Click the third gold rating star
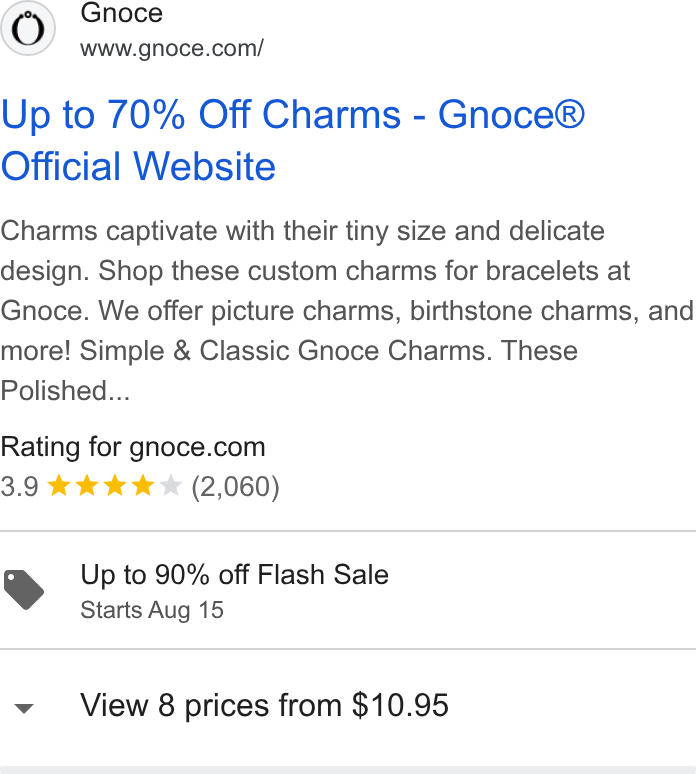The image size is (696, 774). [115, 485]
